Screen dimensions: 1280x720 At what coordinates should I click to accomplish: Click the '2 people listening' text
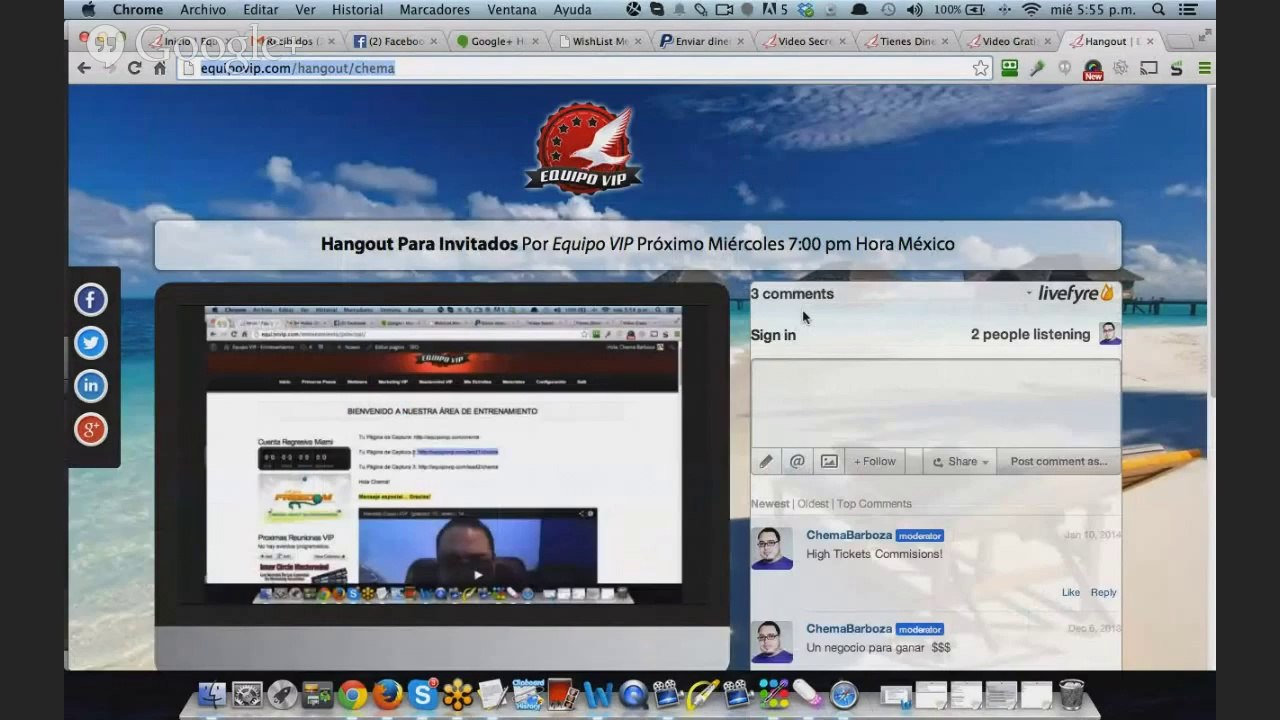point(1030,334)
